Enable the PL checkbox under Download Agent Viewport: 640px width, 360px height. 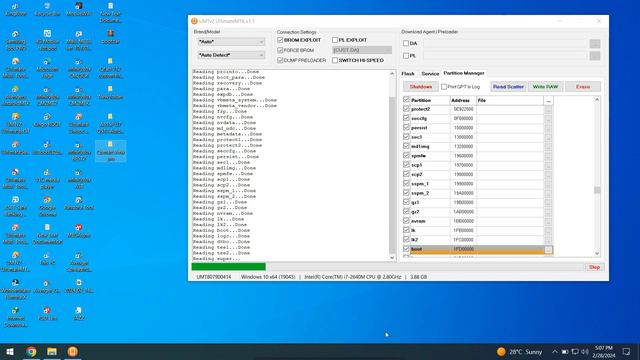(x=406, y=56)
